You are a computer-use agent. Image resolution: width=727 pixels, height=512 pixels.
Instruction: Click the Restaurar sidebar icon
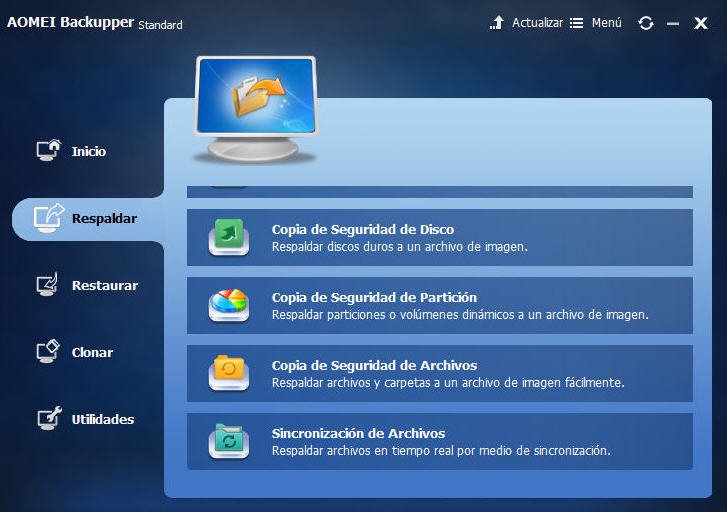47,284
